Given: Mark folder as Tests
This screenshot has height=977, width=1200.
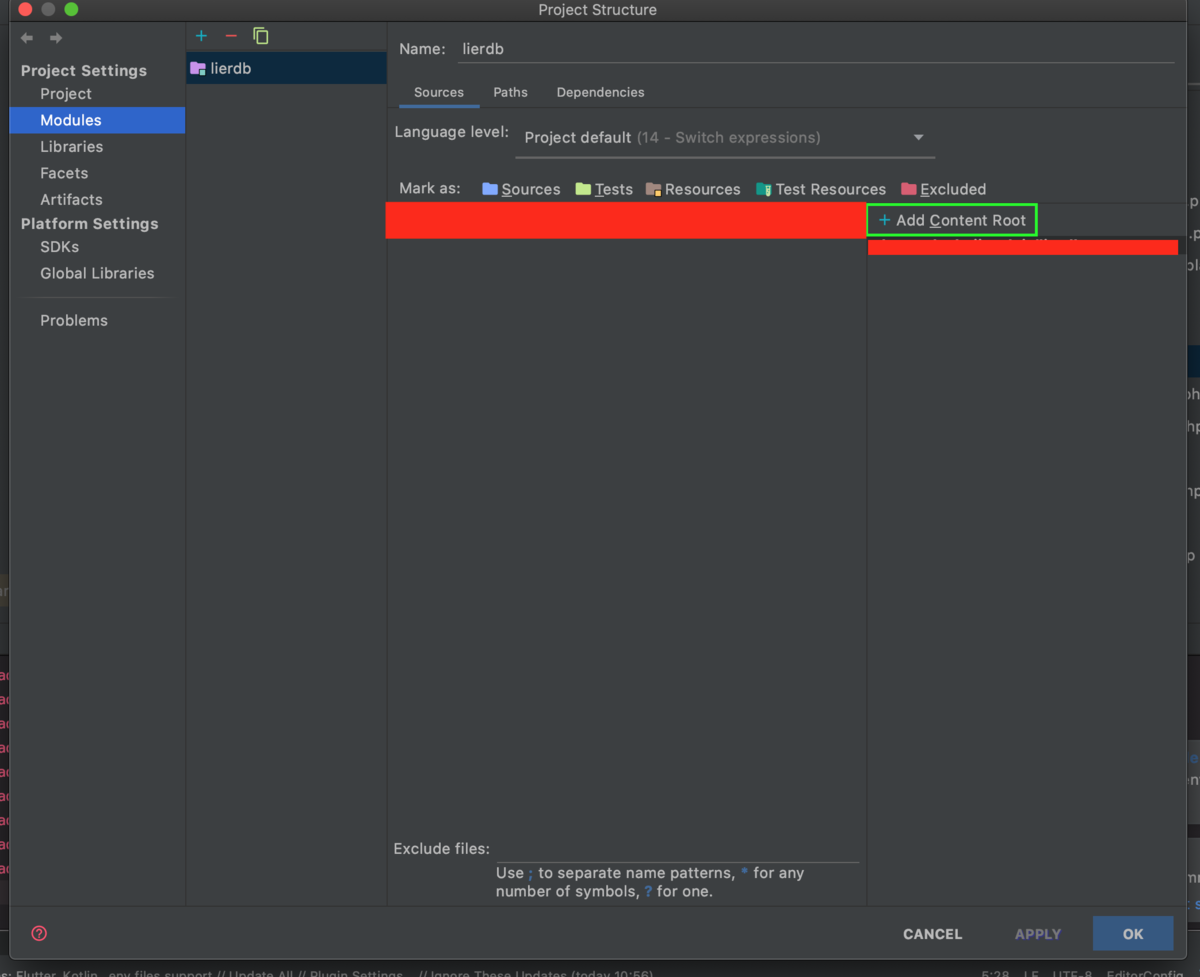Looking at the screenshot, I should tap(603, 189).
